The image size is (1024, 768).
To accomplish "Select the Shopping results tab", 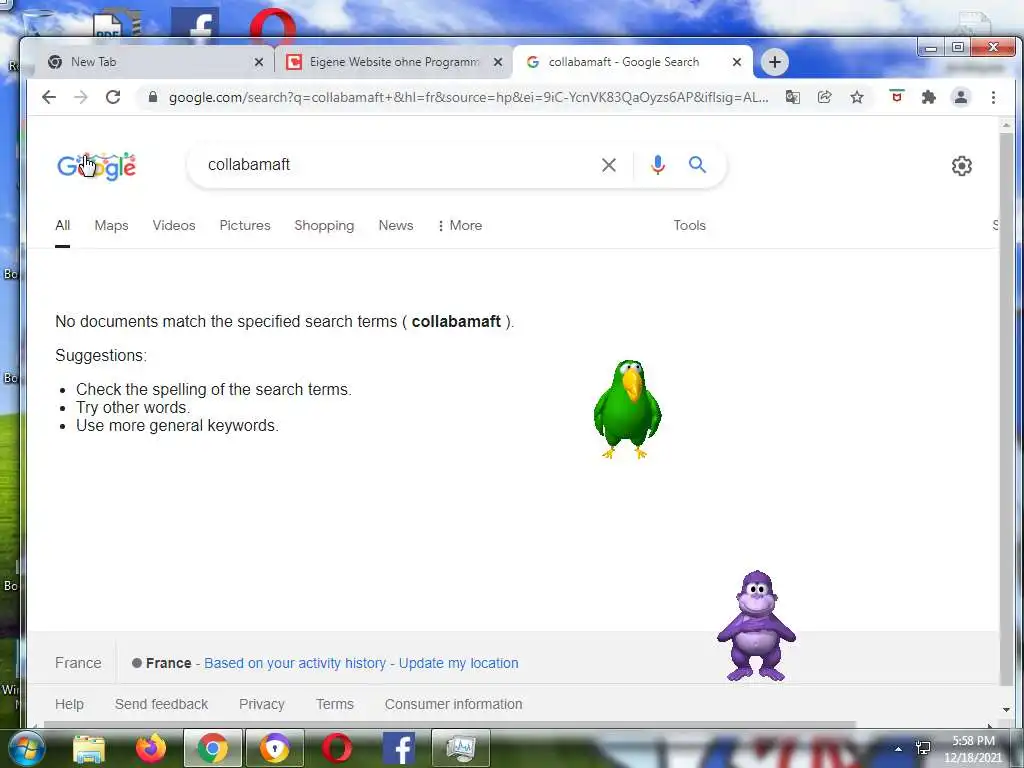I will (x=324, y=225).
